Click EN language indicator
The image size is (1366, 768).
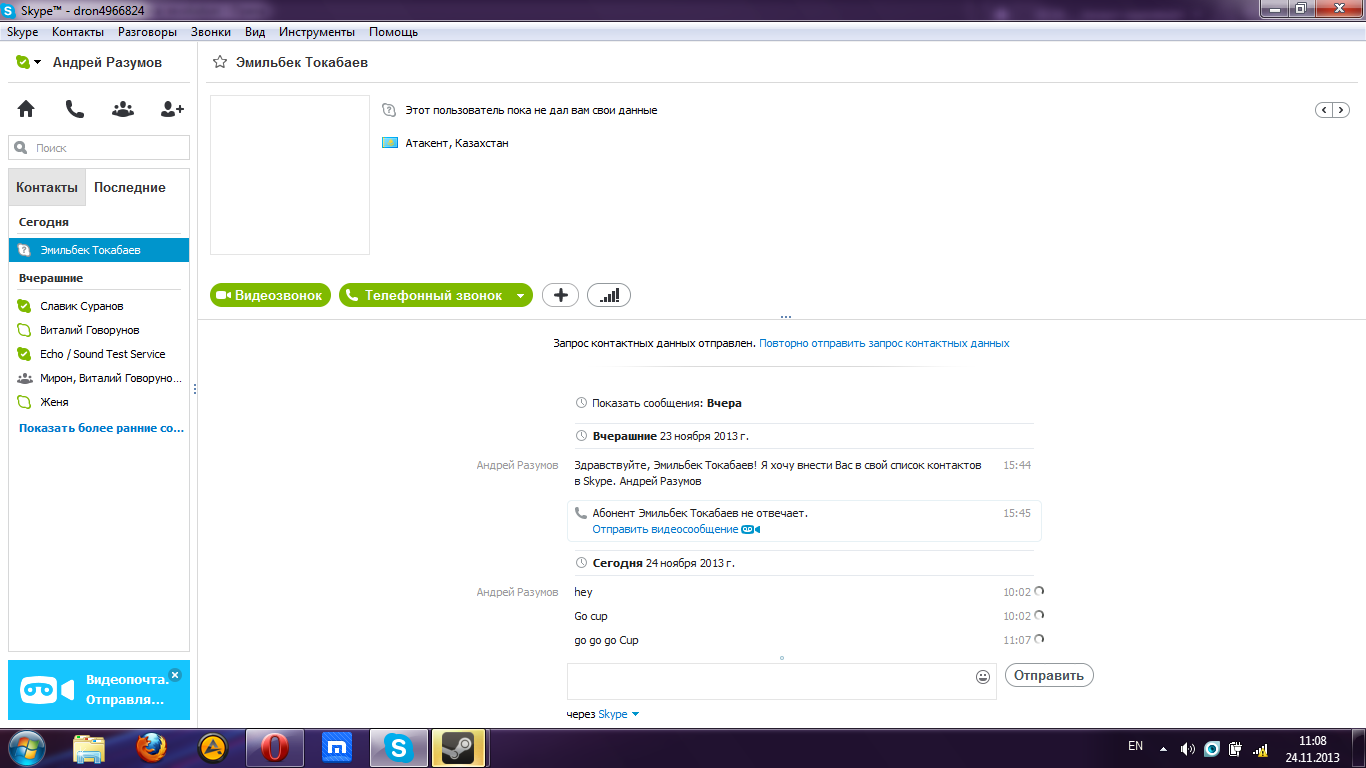click(1135, 746)
